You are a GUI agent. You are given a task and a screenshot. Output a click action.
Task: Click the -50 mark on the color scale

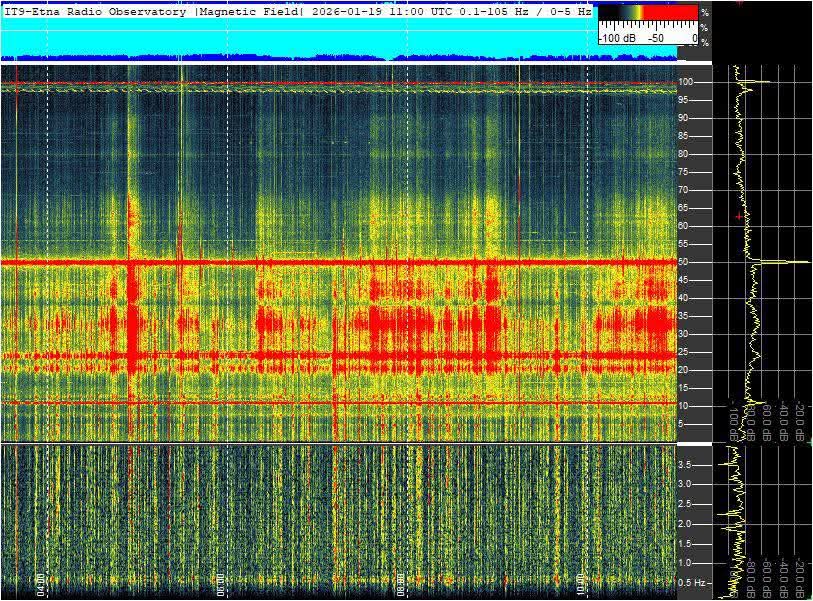(656, 38)
